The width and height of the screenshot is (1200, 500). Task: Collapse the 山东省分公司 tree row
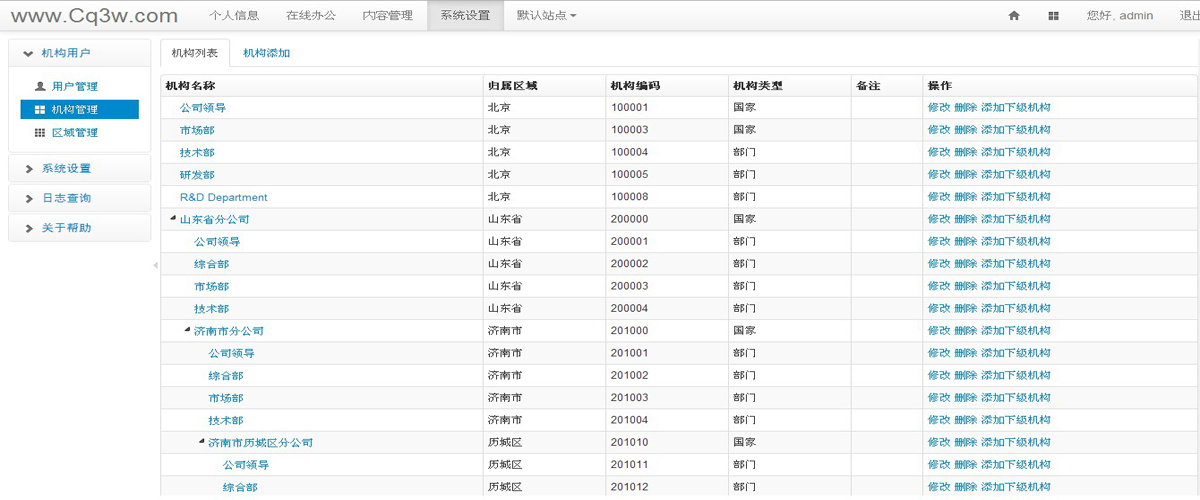(x=173, y=218)
